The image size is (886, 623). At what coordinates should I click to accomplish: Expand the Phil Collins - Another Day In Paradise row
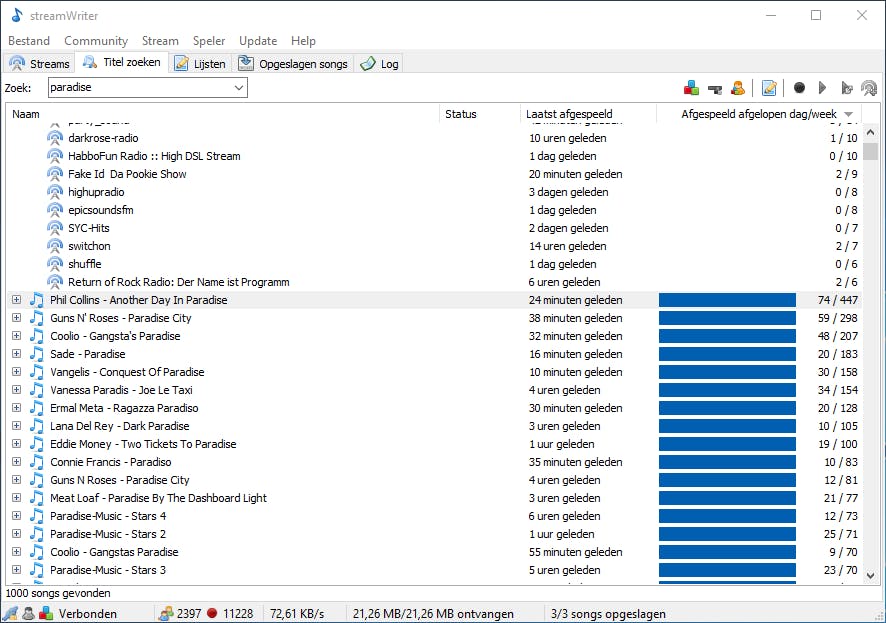[16, 300]
